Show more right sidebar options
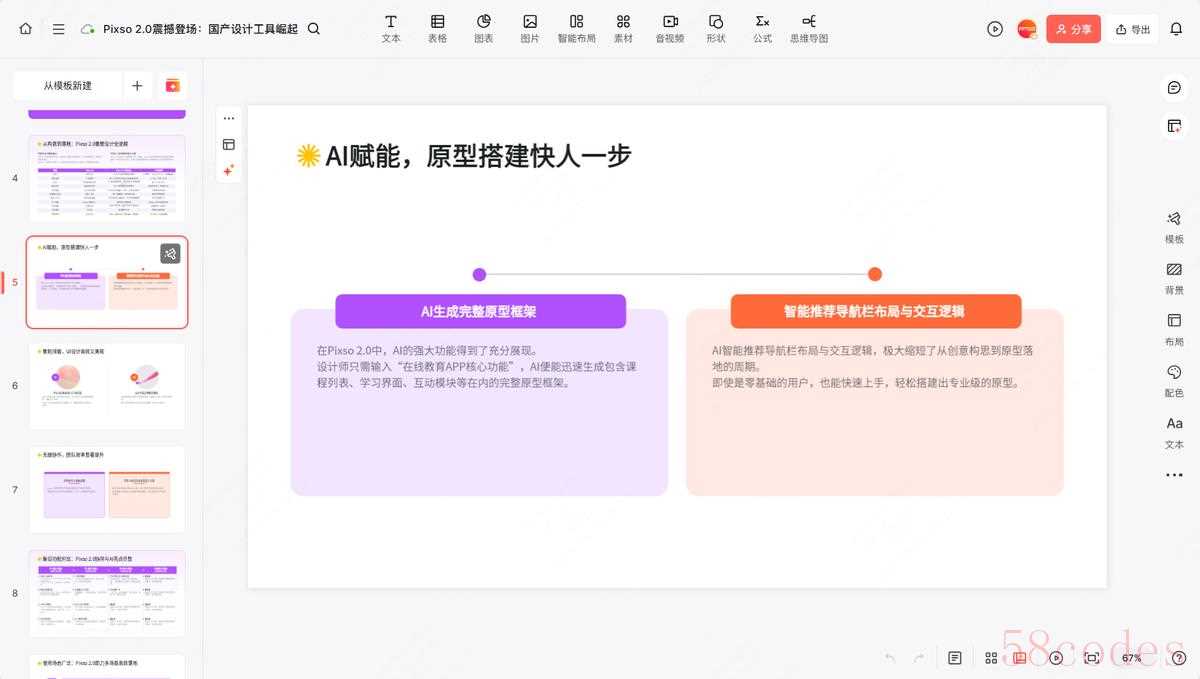 tap(1174, 476)
